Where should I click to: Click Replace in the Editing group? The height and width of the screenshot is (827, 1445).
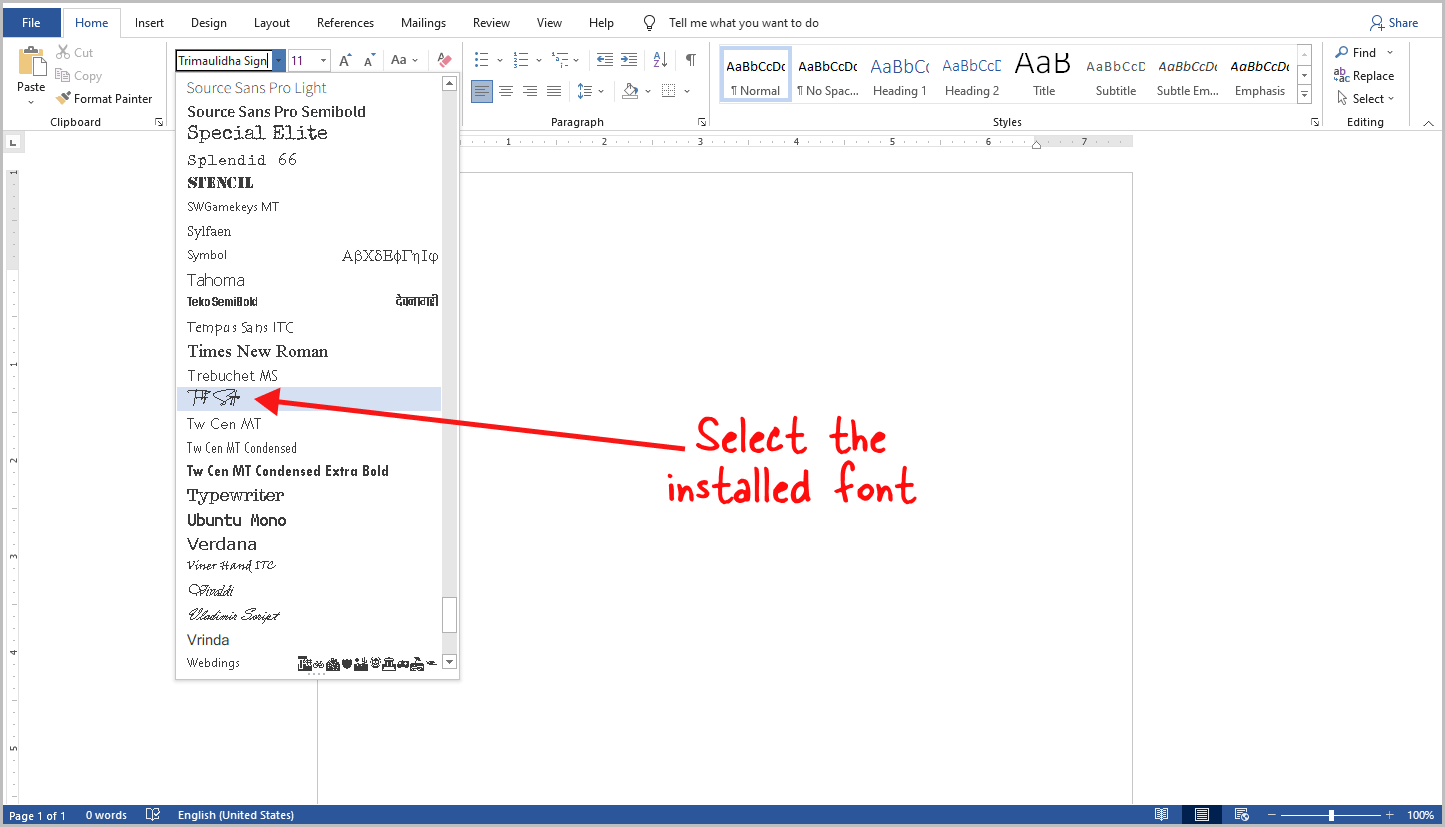pyautogui.click(x=1371, y=75)
